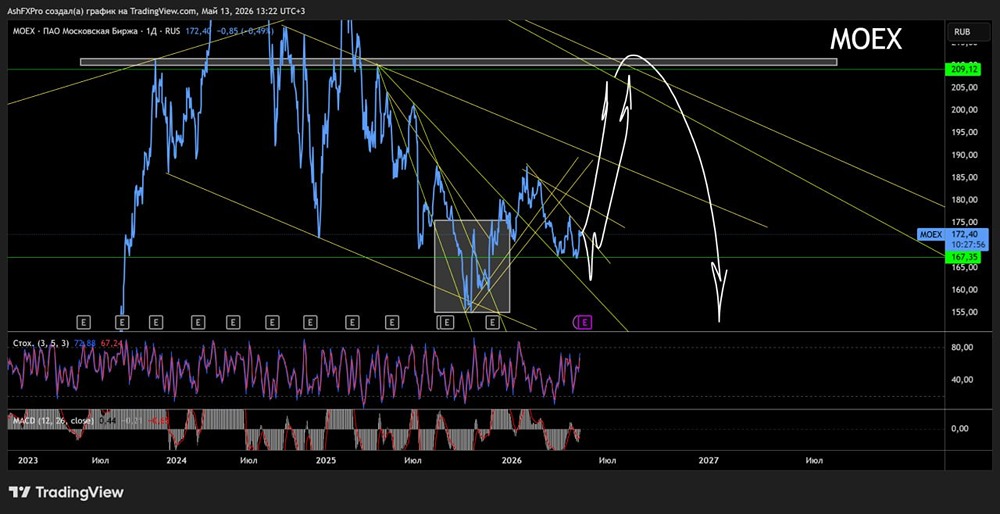Click 195,00 on the price scale
Image resolution: width=1000 pixels, height=514 pixels.
(965, 132)
